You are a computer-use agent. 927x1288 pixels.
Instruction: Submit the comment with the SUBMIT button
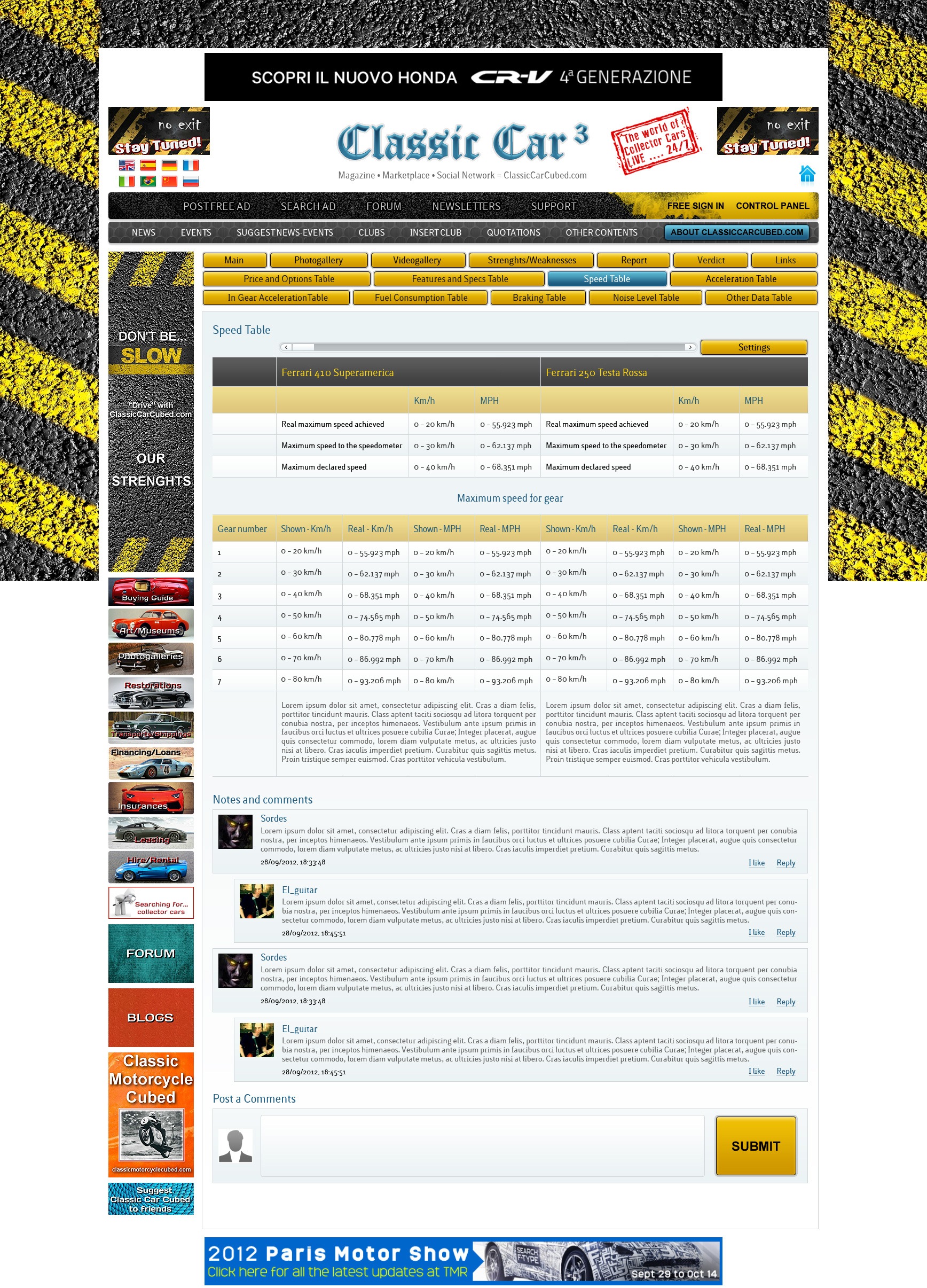[756, 1146]
